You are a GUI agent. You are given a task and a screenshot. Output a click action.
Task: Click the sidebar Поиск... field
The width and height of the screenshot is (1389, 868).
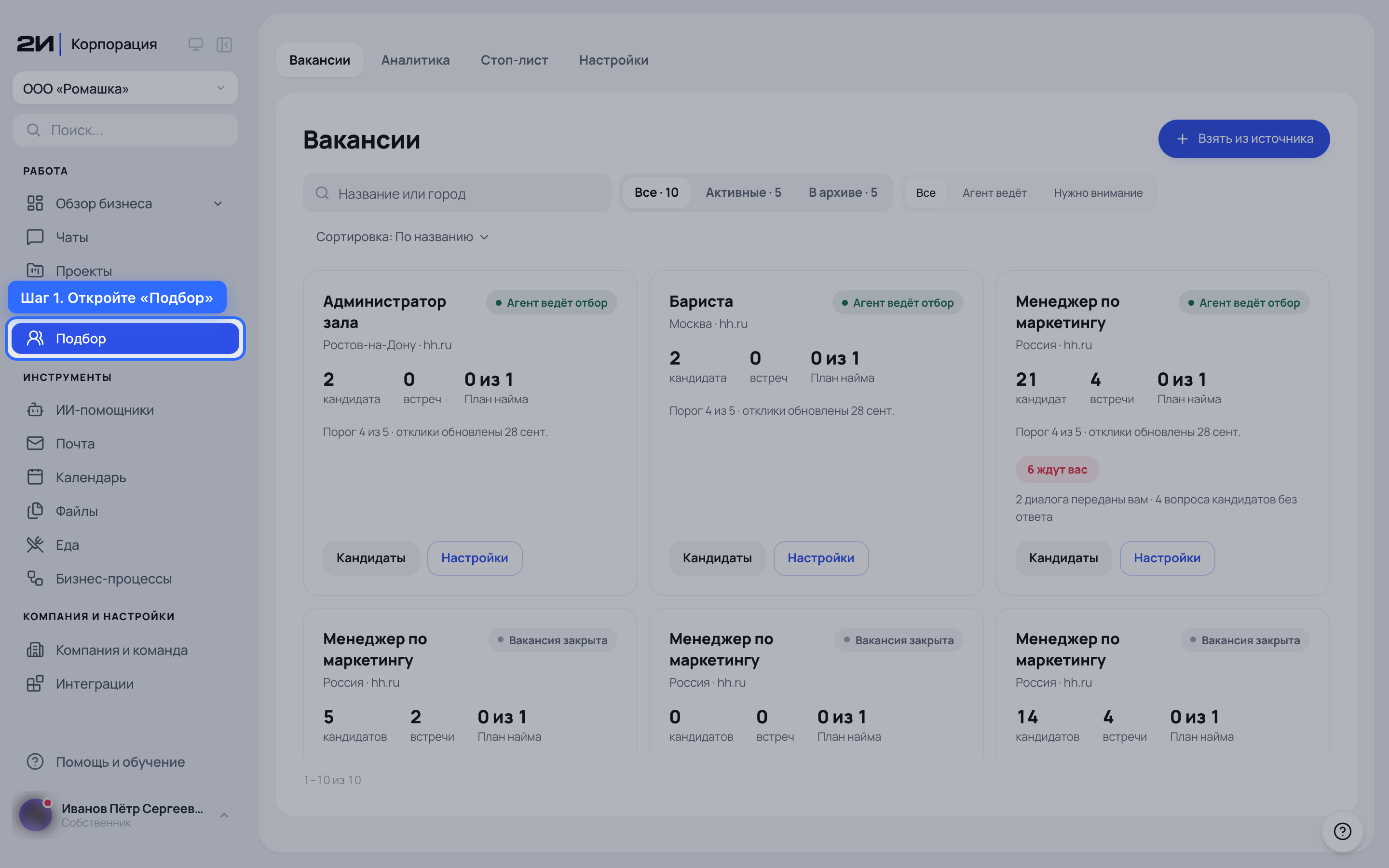pos(125,130)
